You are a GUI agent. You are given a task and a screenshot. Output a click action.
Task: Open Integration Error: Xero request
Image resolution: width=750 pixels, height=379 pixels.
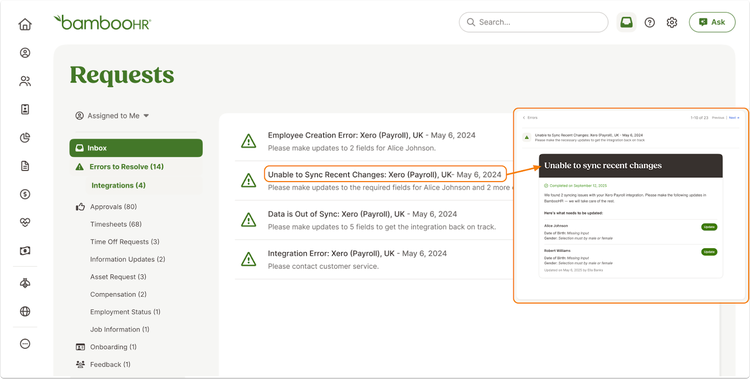(357, 253)
